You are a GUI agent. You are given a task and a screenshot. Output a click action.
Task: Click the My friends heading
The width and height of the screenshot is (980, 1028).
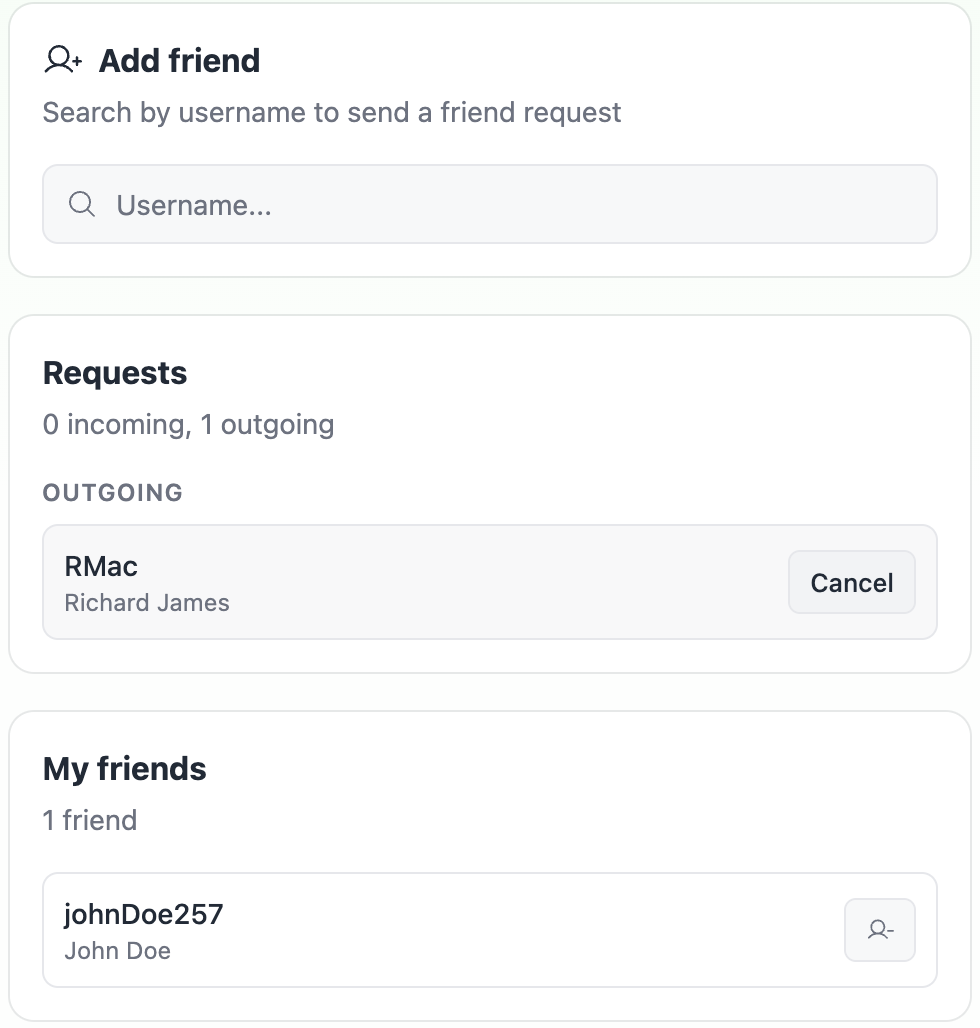point(124,769)
